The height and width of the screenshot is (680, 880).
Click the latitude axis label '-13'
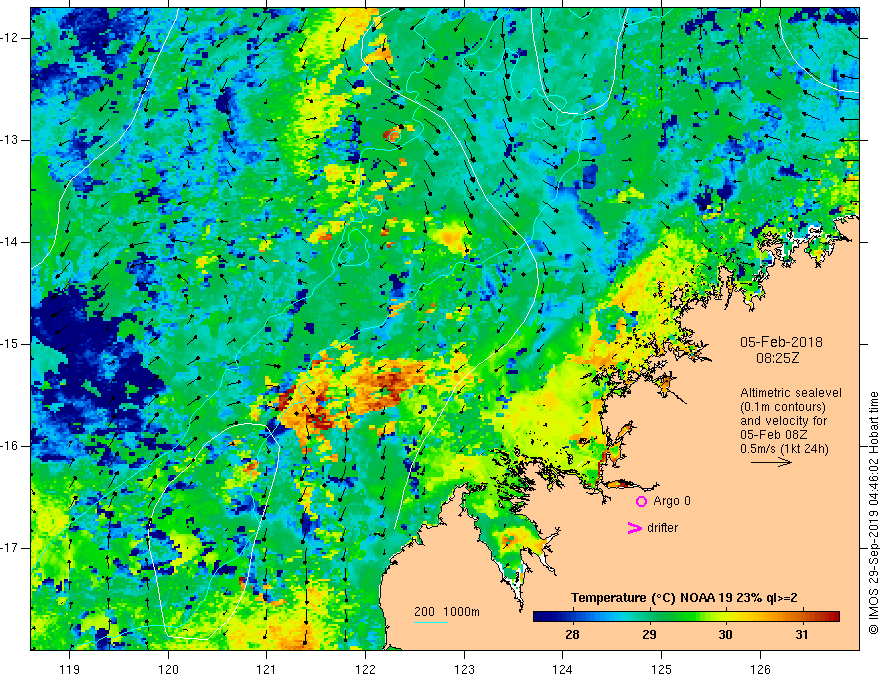[x=10, y=140]
